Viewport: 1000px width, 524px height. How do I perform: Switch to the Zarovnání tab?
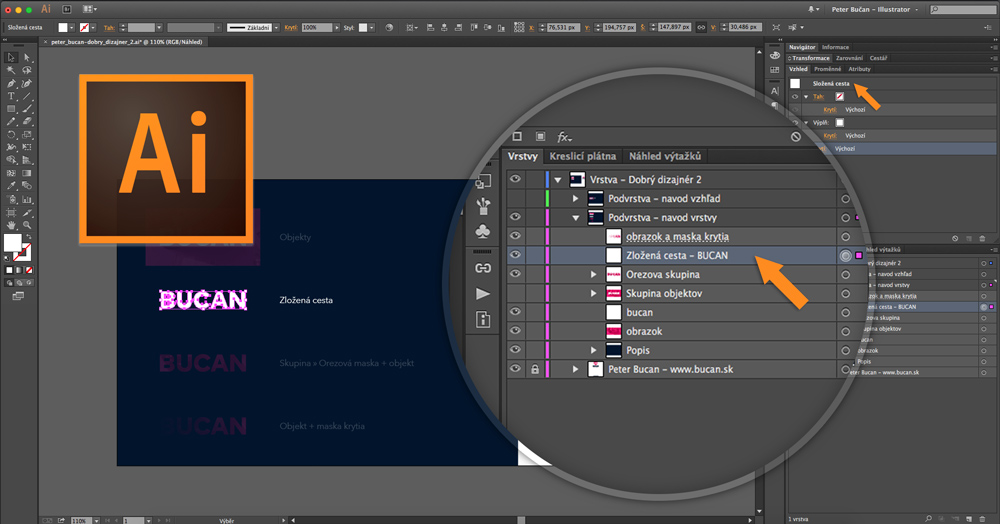[x=849, y=58]
